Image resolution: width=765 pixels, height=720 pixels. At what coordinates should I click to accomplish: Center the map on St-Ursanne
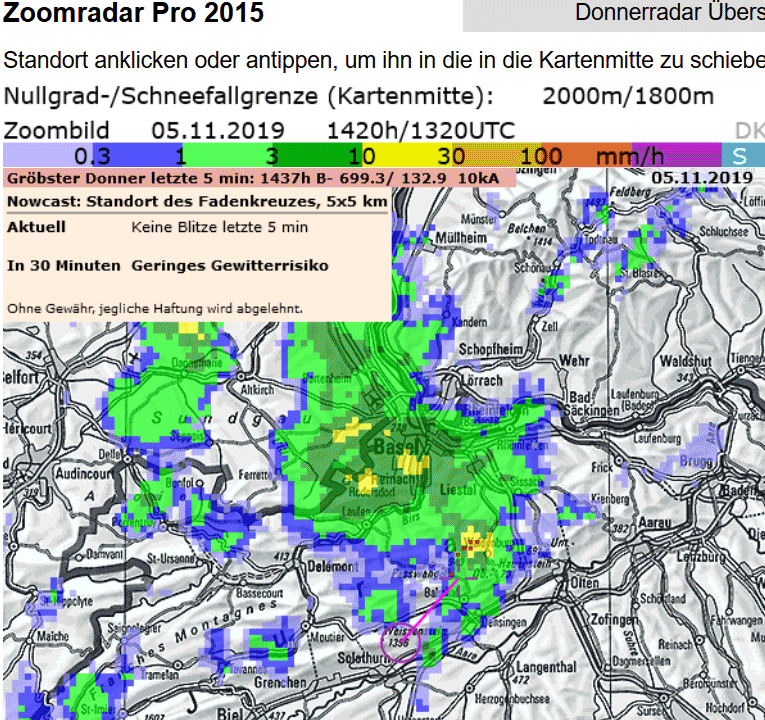point(171,559)
